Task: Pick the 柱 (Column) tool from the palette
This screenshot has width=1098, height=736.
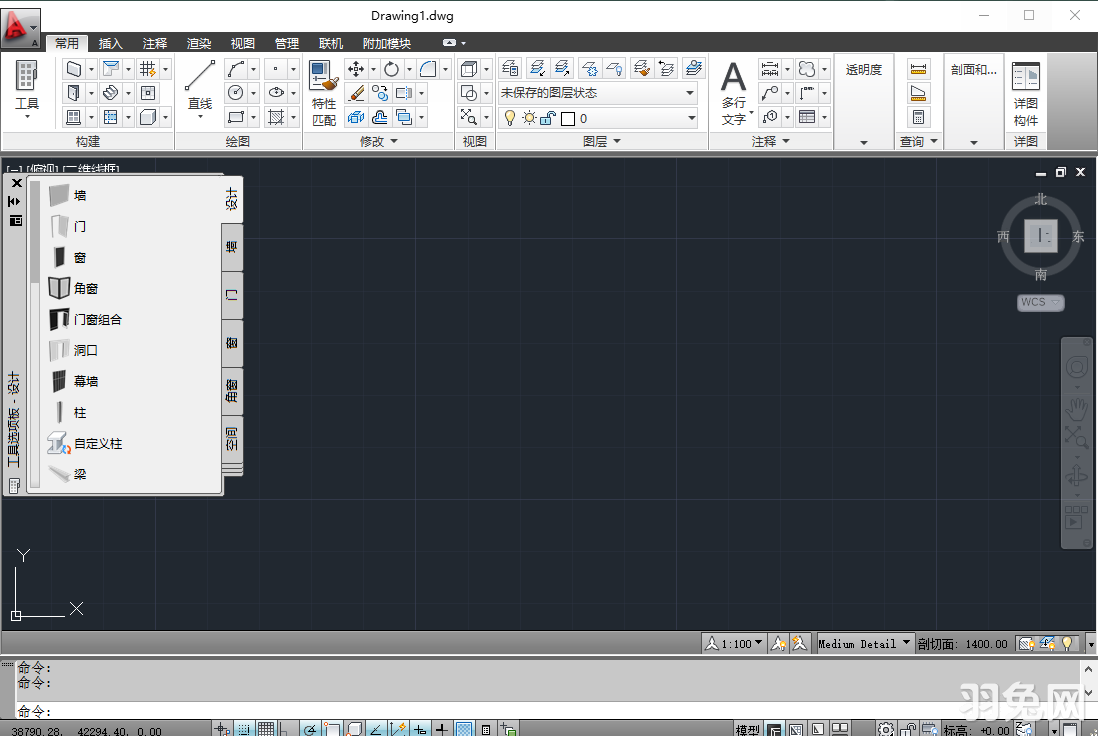Action: pos(80,411)
